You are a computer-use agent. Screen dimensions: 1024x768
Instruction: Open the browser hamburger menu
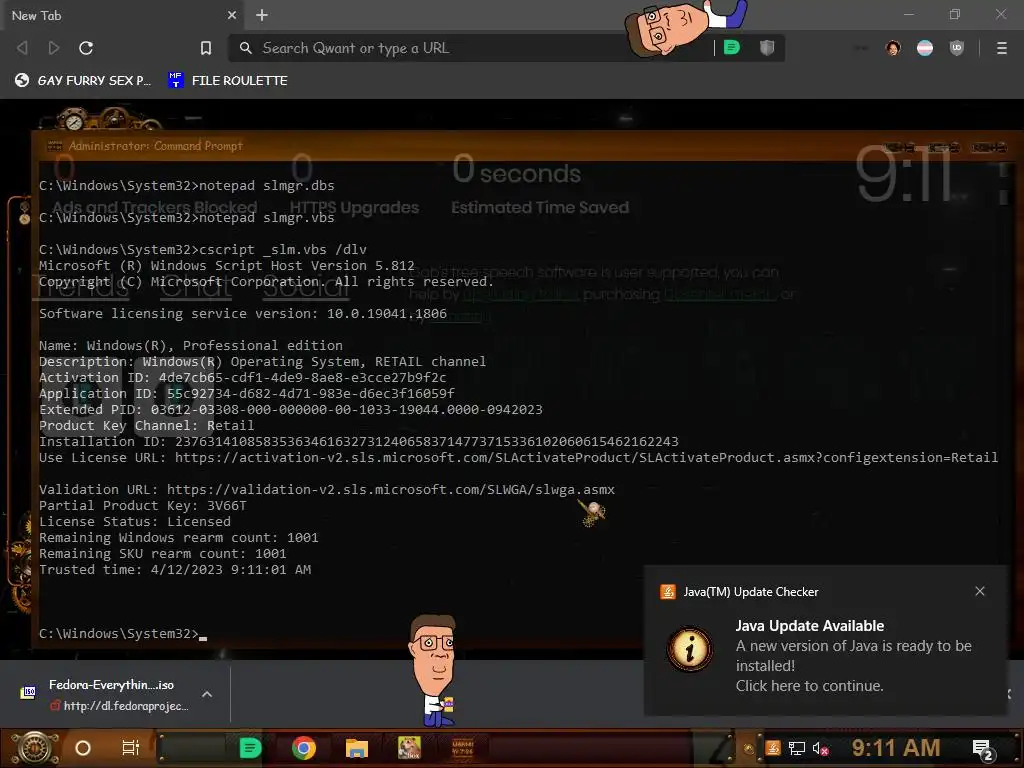click(1002, 48)
